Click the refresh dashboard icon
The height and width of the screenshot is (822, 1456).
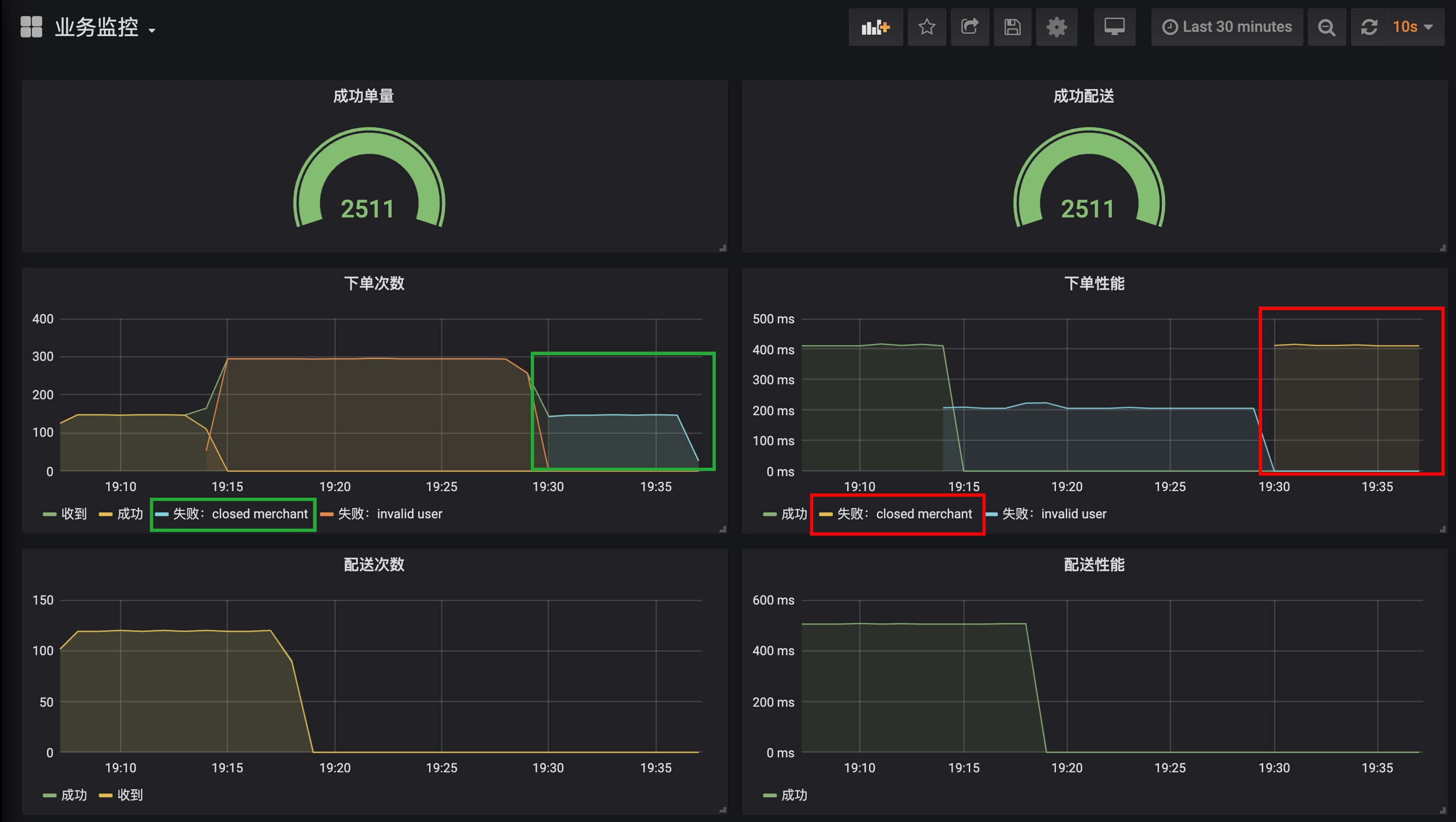click(1369, 27)
